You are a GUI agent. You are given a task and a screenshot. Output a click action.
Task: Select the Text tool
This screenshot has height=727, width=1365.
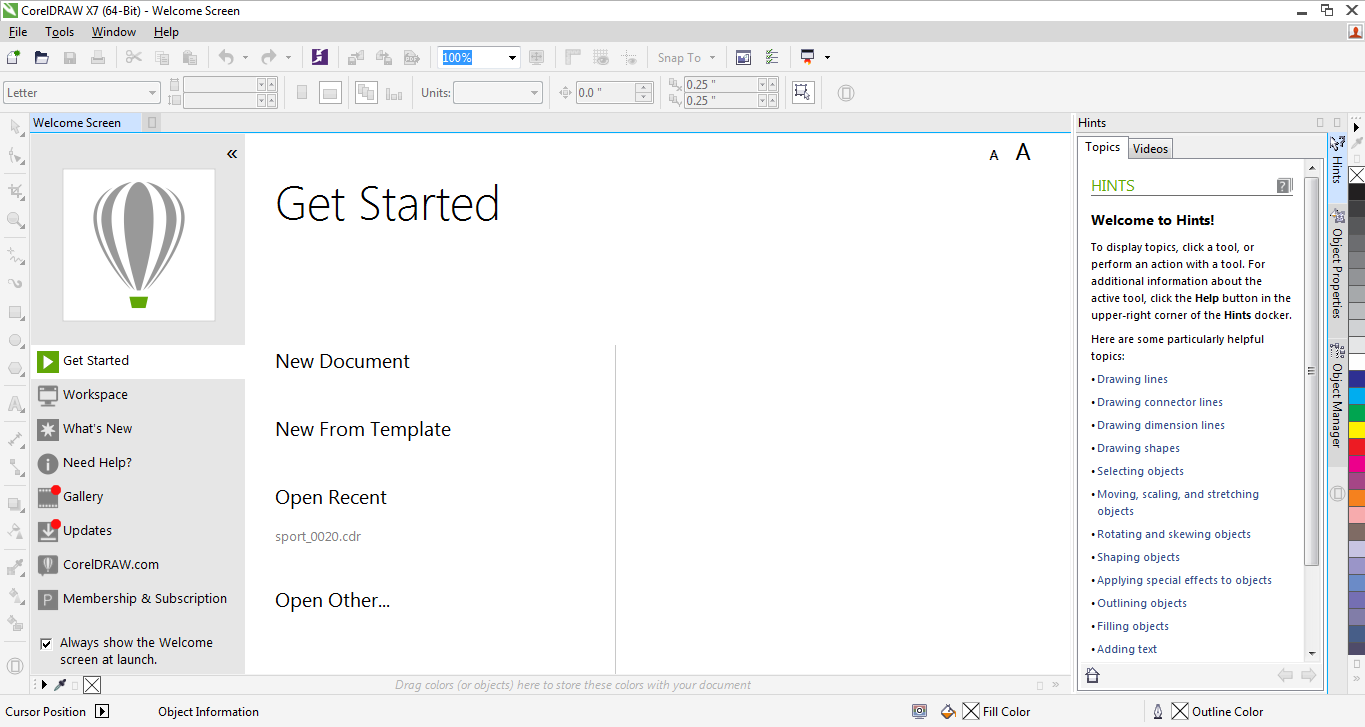(15, 405)
